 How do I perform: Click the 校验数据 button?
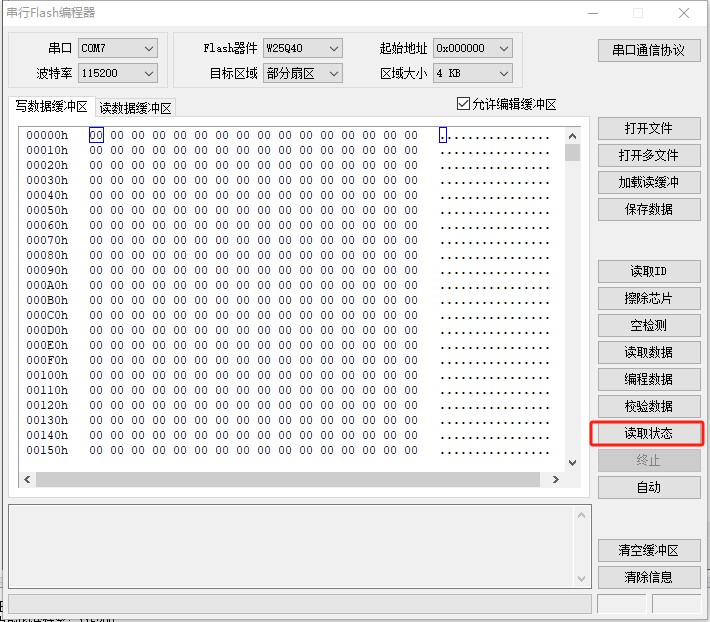[648, 407]
